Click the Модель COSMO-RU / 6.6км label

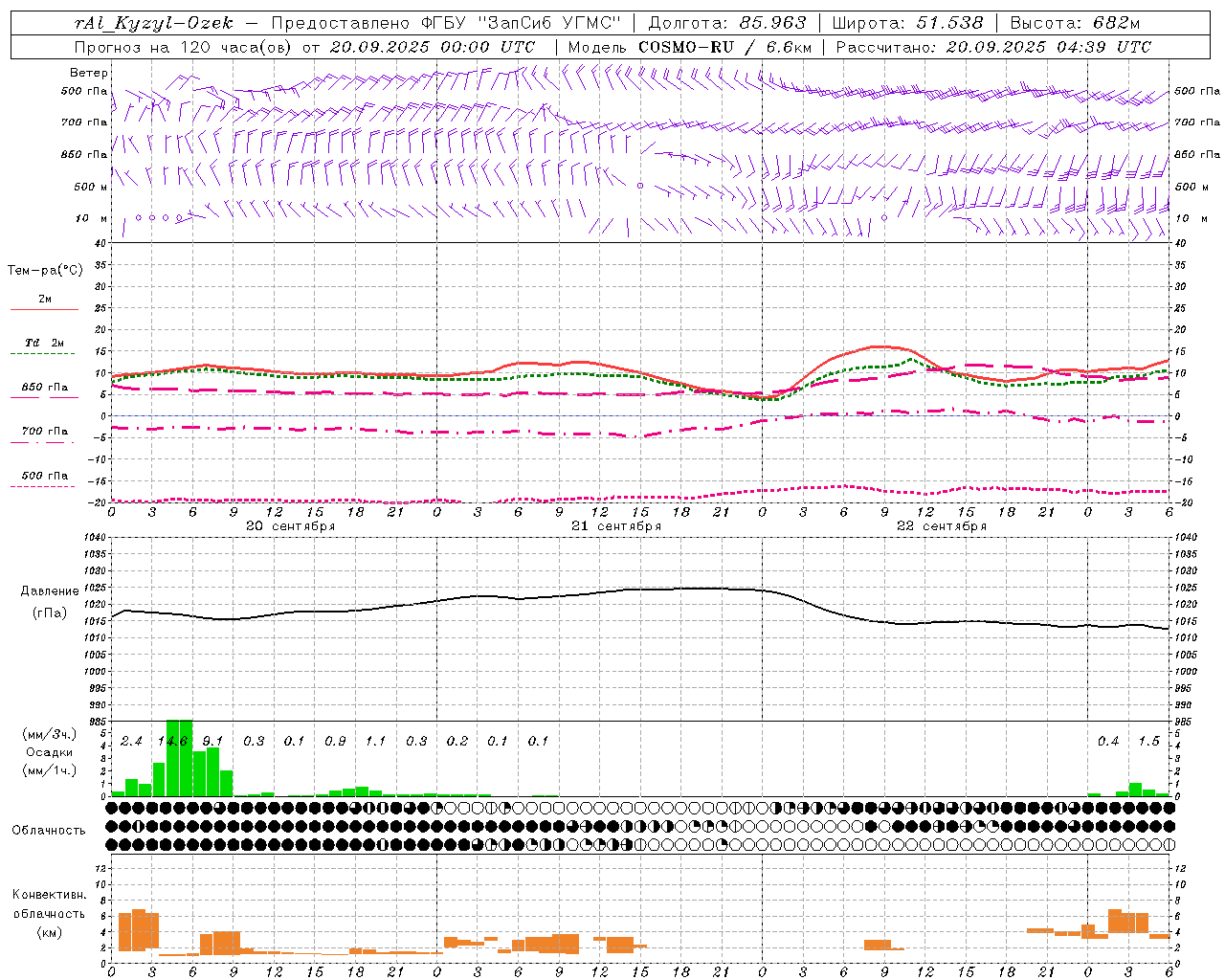[690, 47]
